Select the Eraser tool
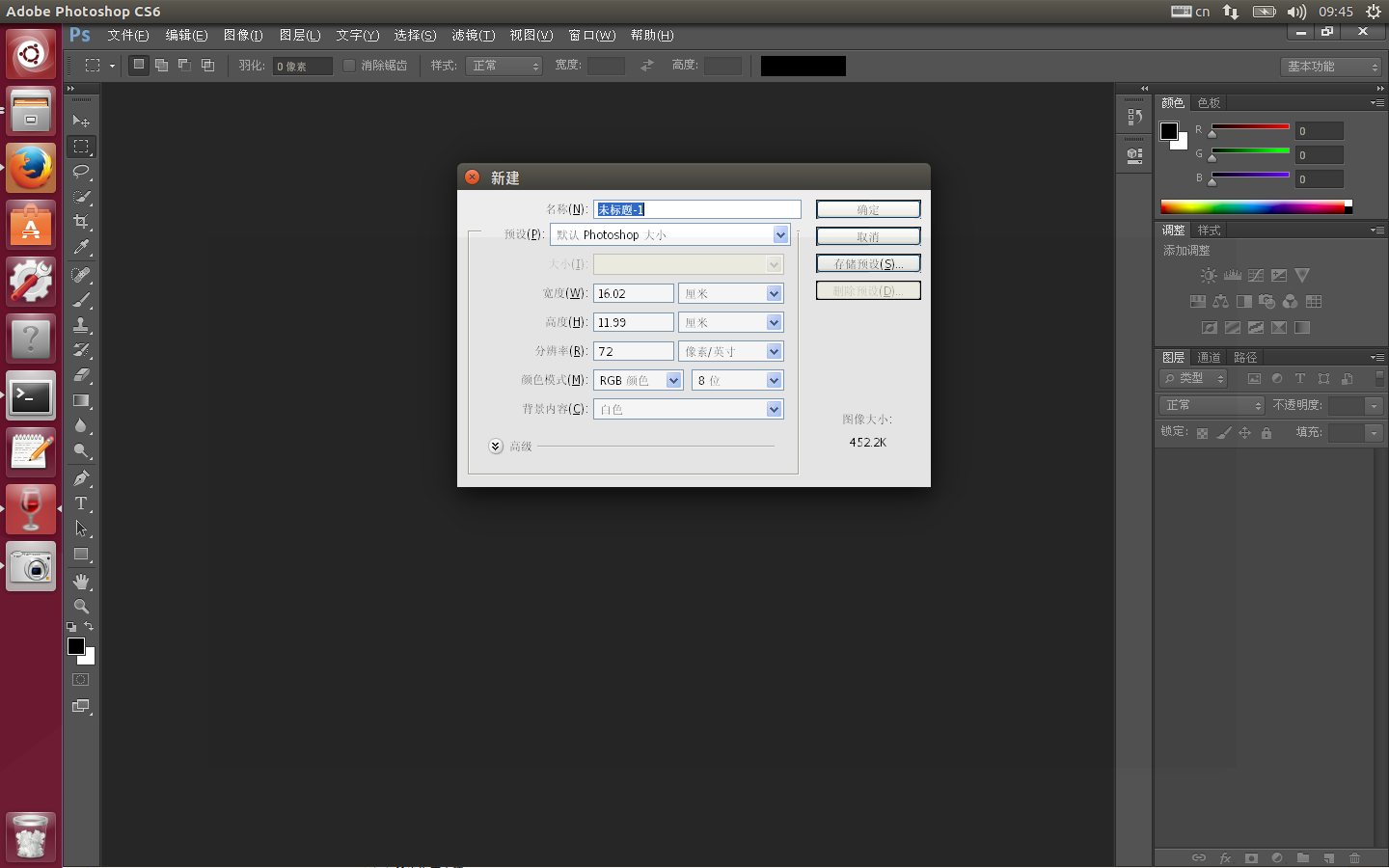Image resolution: width=1389 pixels, height=868 pixels. [81, 375]
